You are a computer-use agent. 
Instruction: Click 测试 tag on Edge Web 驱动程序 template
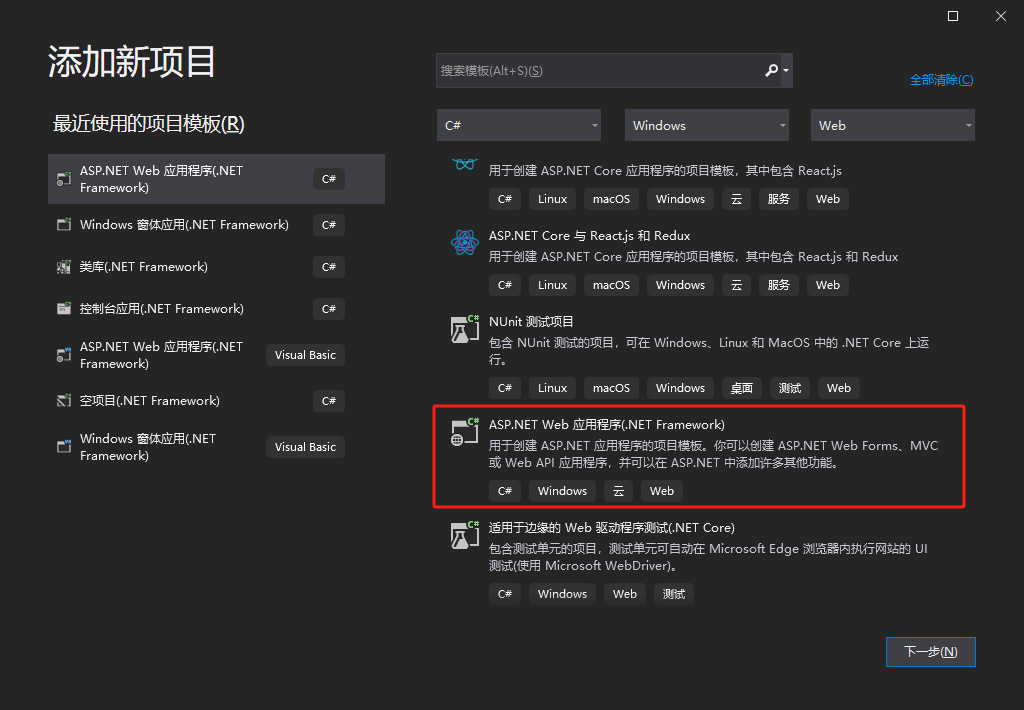point(674,594)
